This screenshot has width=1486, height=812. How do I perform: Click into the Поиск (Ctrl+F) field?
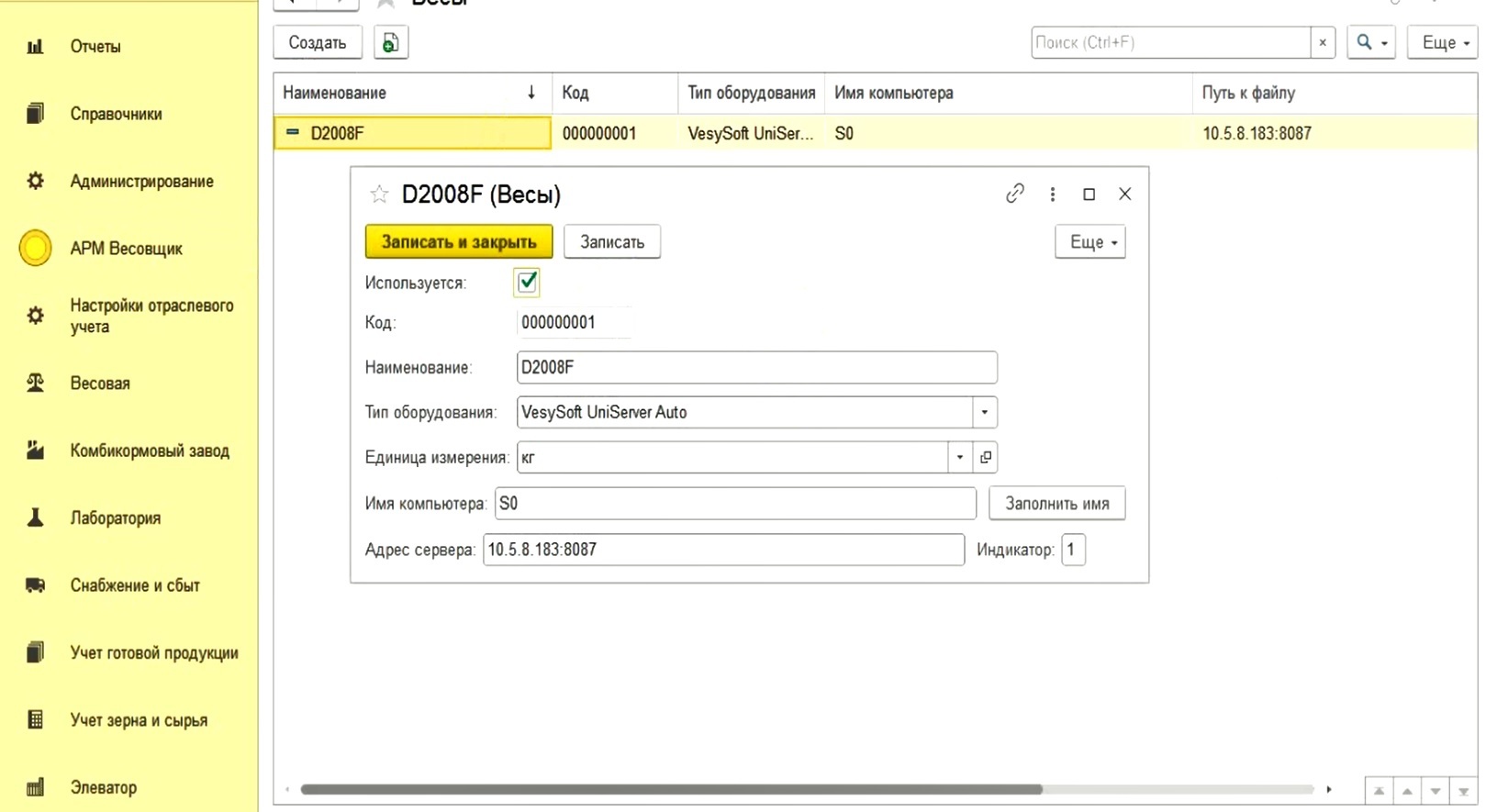[x=1170, y=42]
